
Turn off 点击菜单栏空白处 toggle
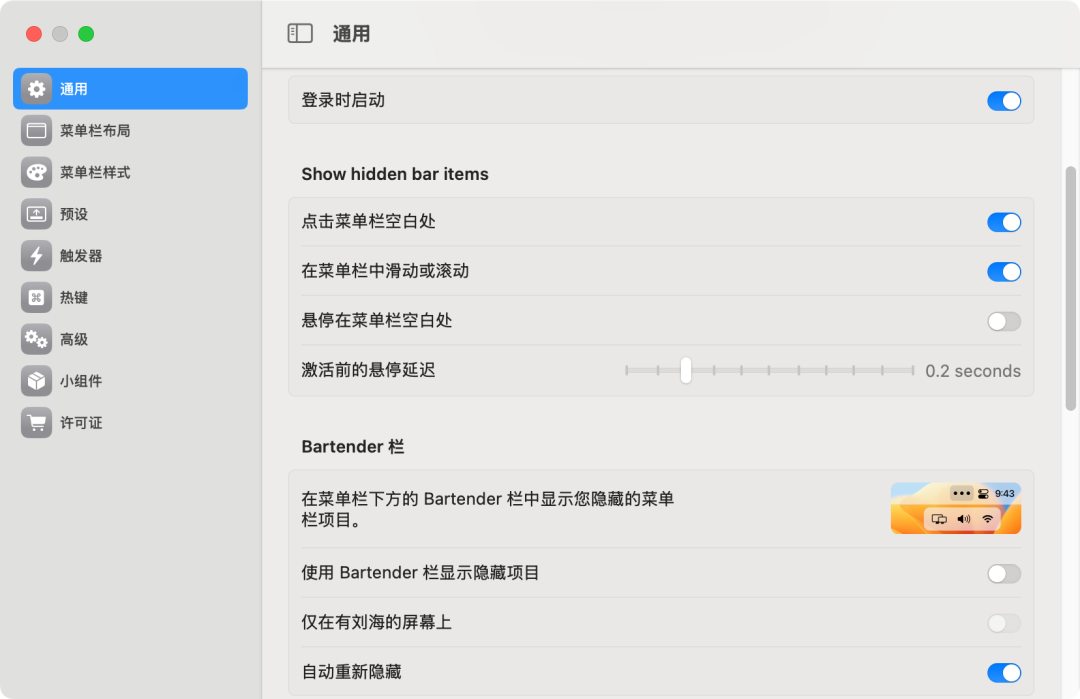pos(1004,222)
